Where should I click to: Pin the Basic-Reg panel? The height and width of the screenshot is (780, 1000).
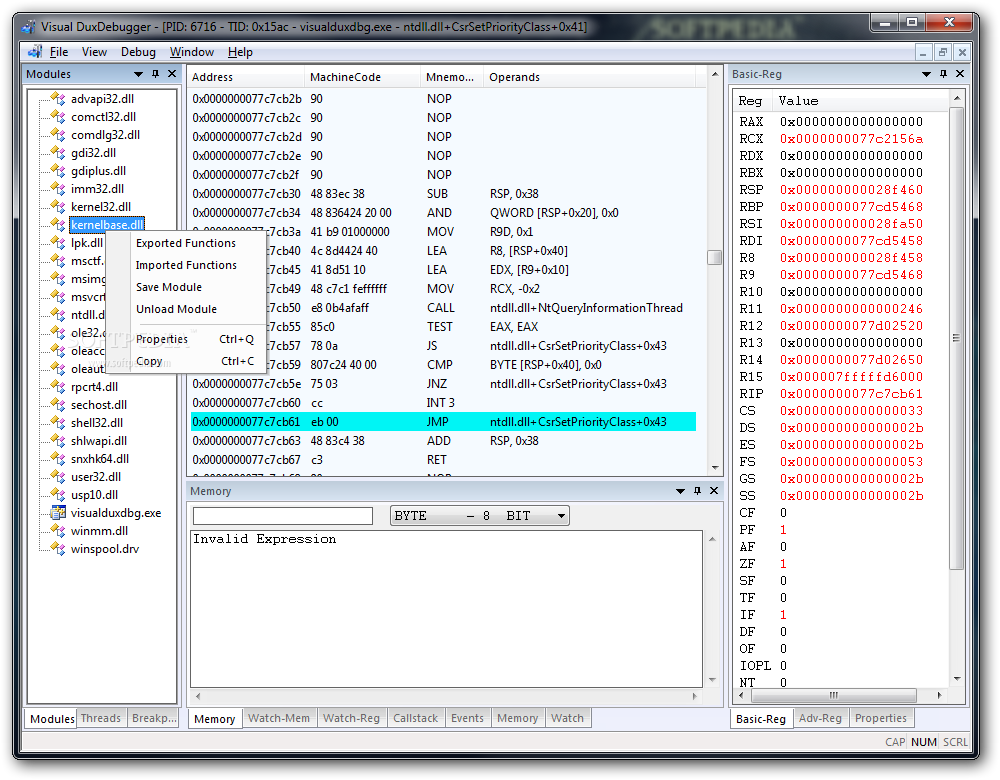click(x=943, y=74)
